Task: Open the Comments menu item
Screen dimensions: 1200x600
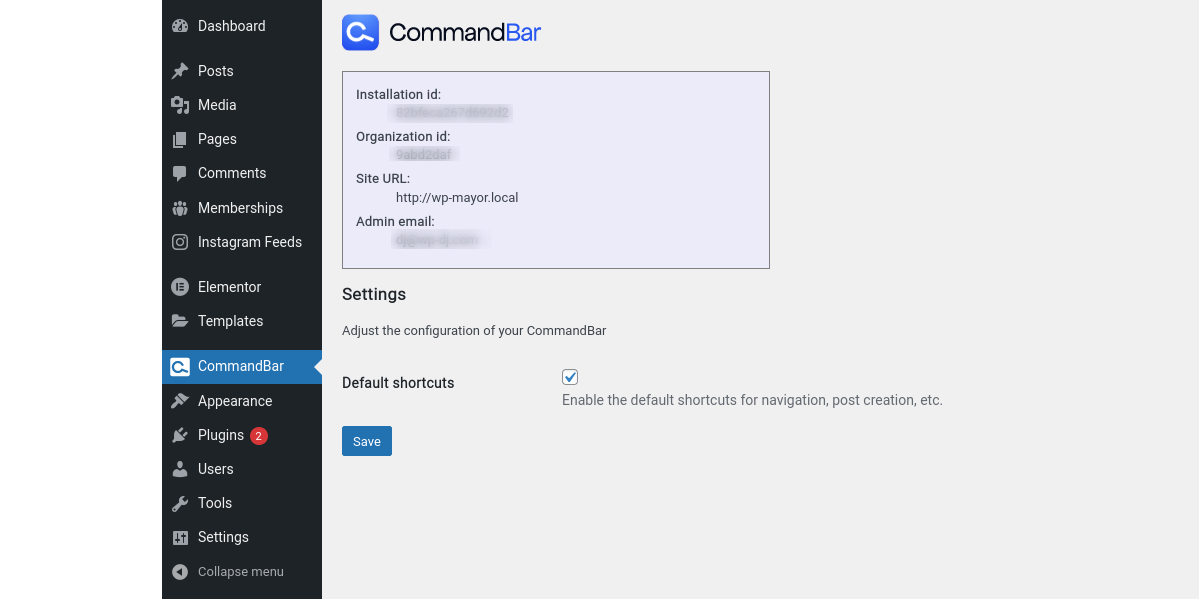Action: click(x=242, y=173)
